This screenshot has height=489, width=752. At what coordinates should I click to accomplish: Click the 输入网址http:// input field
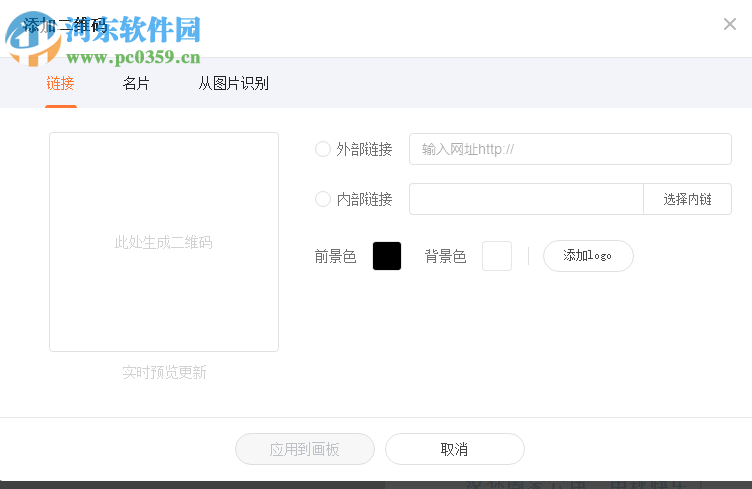point(570,149)
